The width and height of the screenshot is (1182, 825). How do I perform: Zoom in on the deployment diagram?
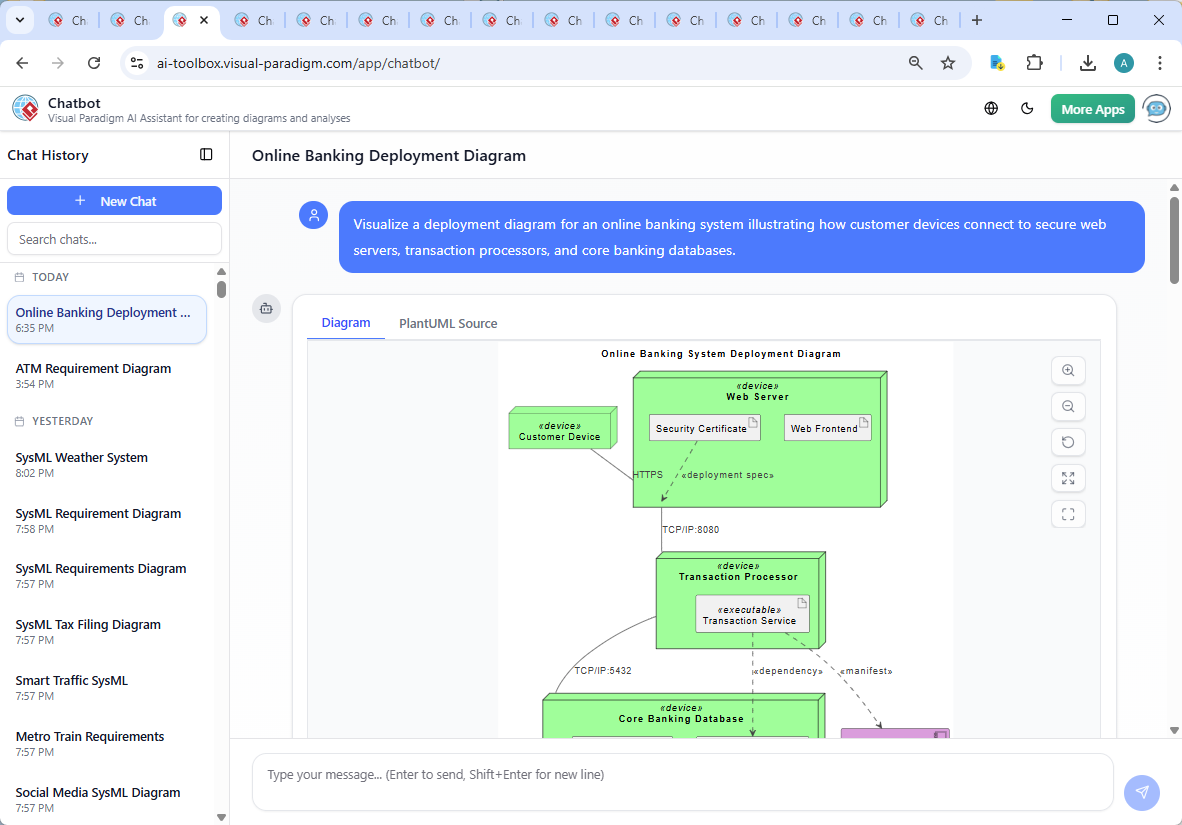(x=1068, y=370)
